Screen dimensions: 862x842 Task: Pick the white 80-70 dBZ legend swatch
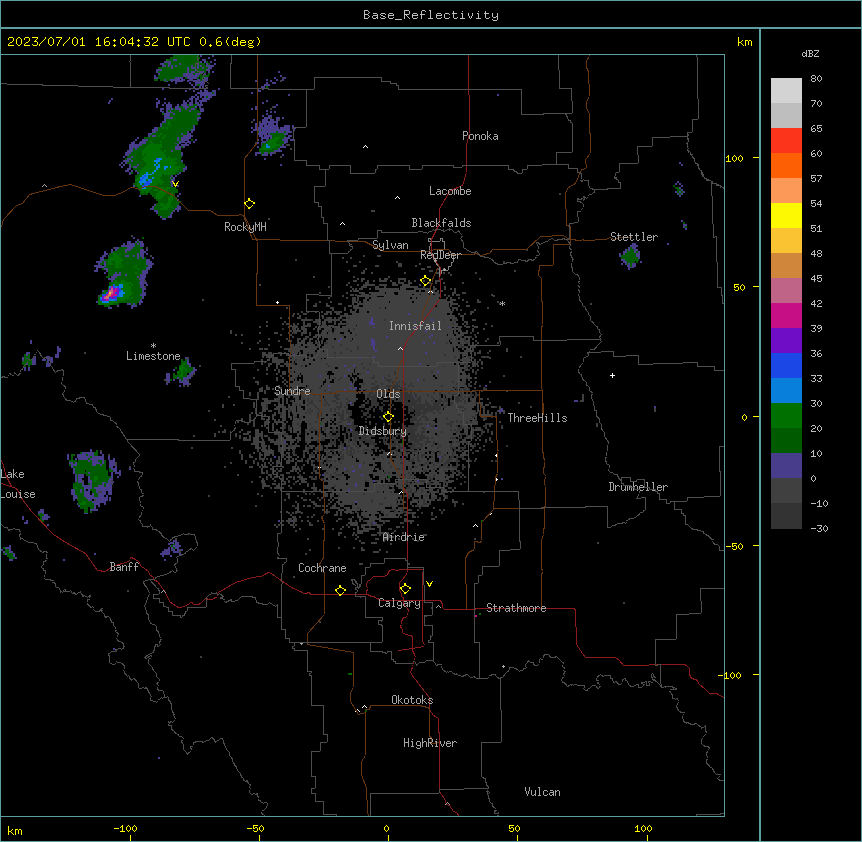[x=786, y=91]
